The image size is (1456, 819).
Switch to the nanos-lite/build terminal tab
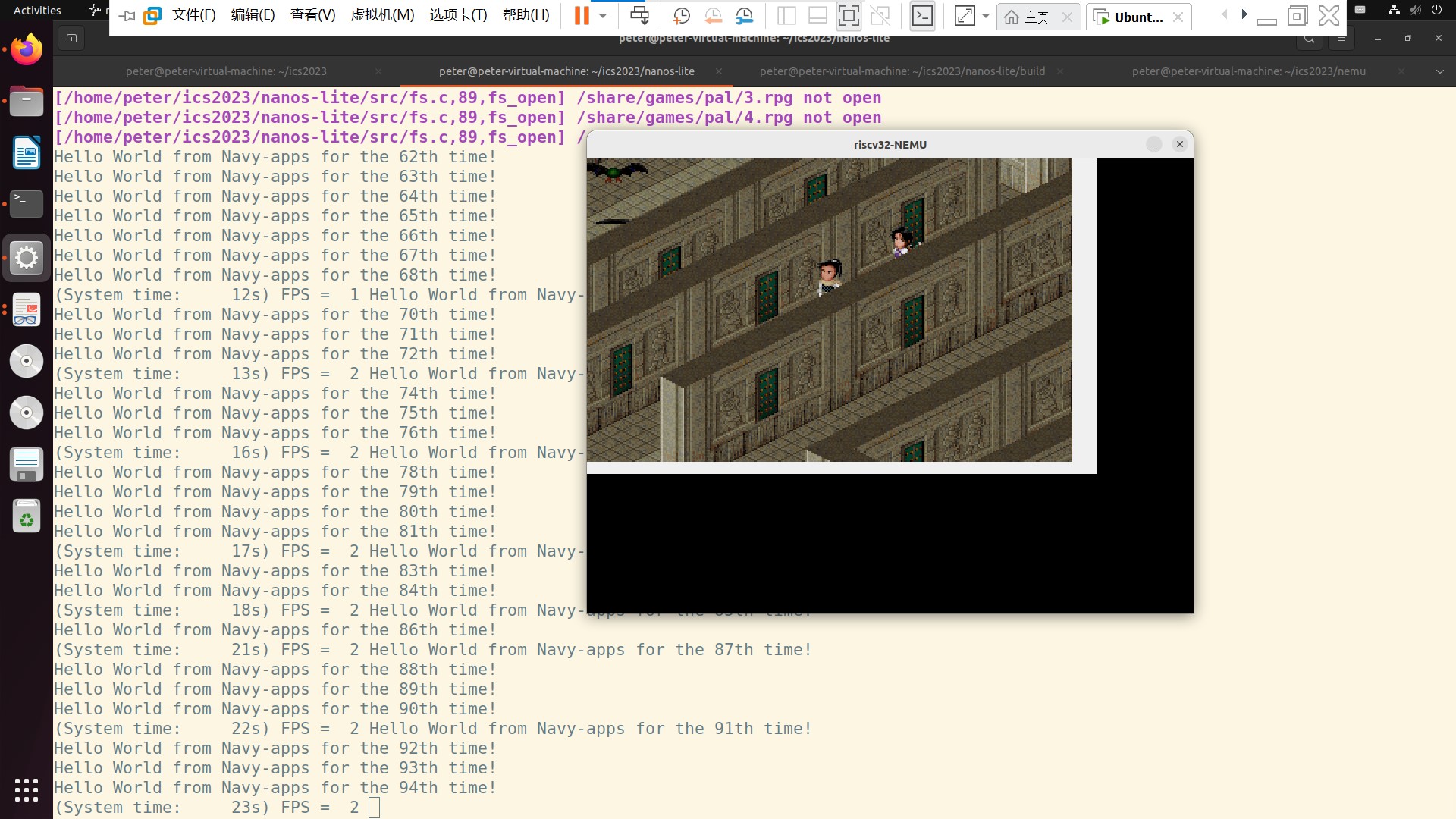902,71
